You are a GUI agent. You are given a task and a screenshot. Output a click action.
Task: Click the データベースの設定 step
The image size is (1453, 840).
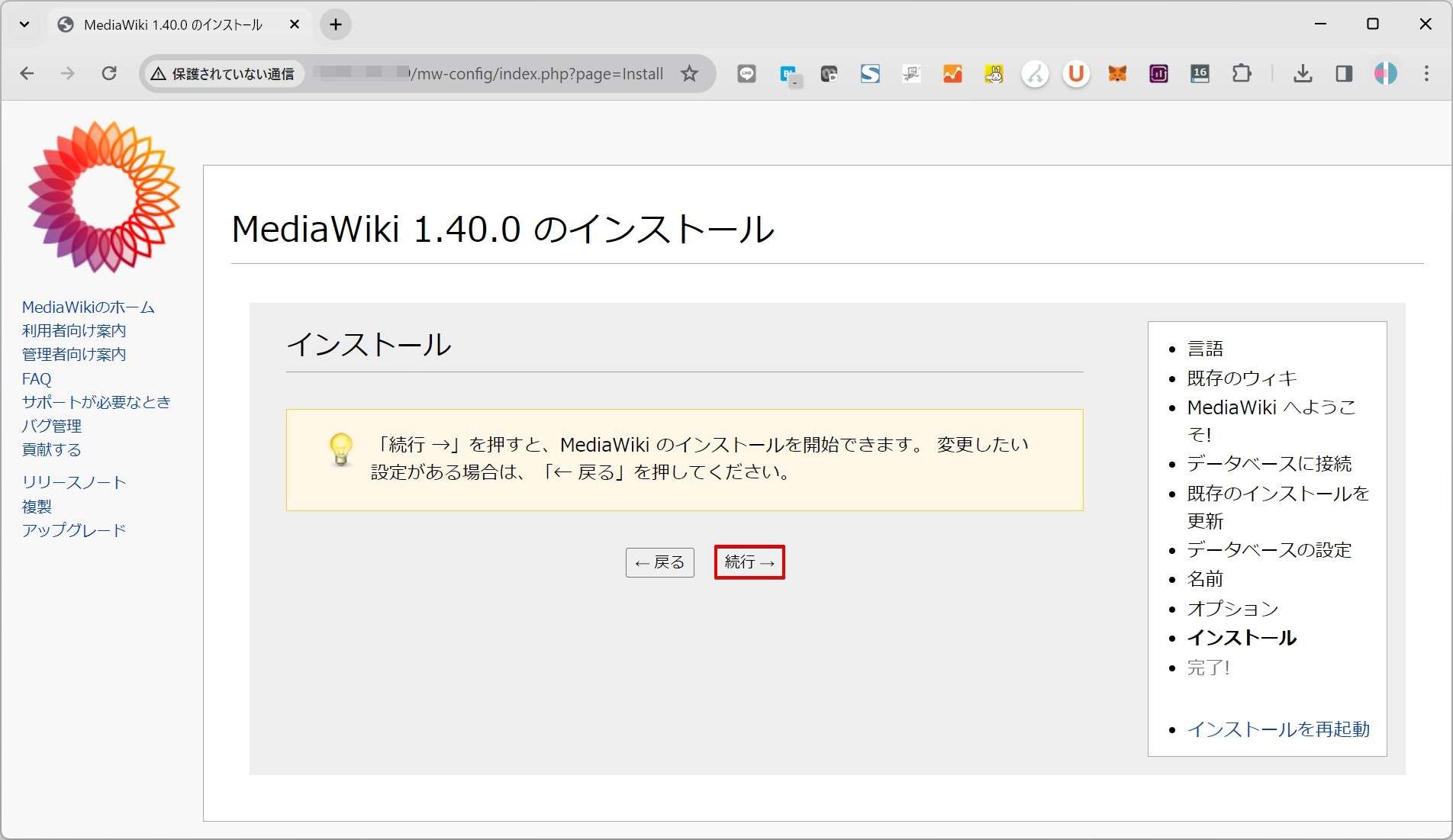click(1269, 550)
